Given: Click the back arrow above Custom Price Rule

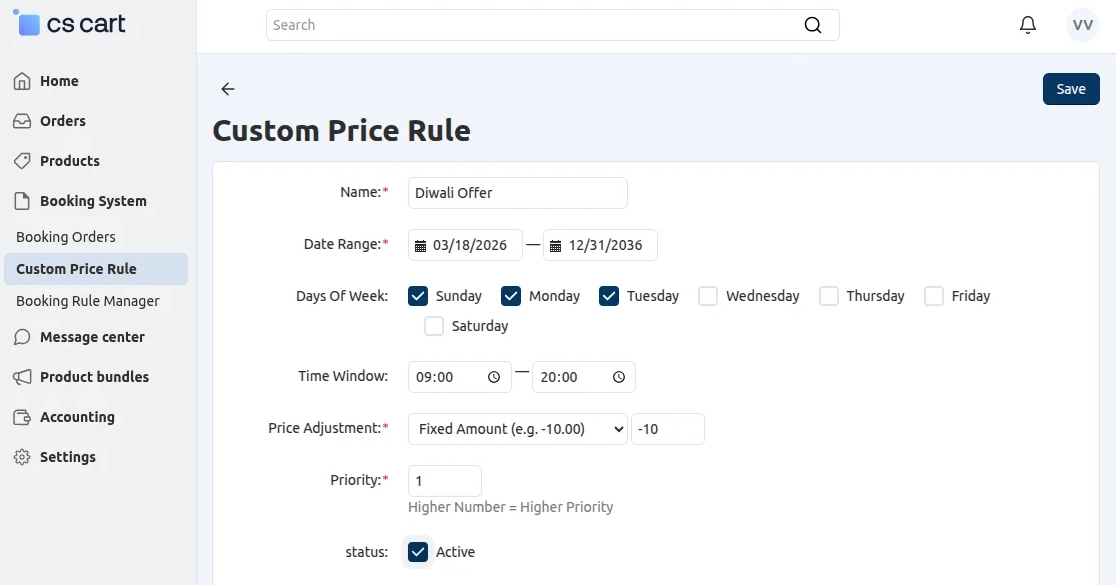Looking at the screenshot, I should tap(227, 89).
